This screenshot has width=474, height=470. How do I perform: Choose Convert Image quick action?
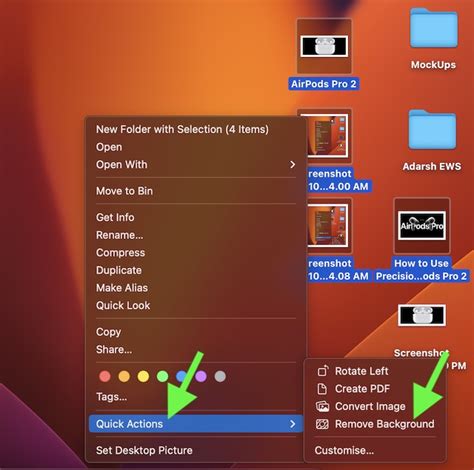click(370, 406)
